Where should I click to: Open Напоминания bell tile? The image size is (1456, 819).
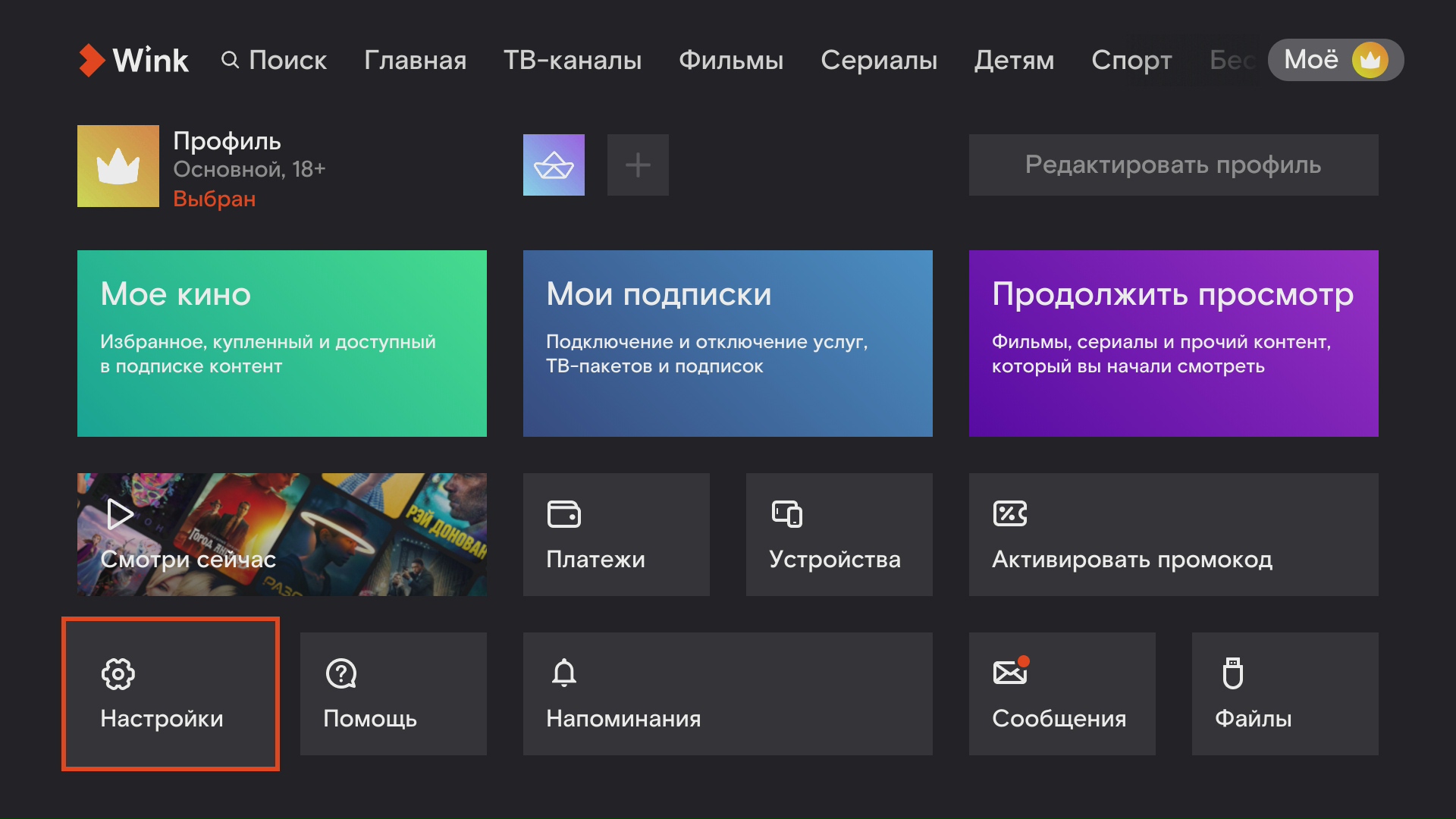[727, 694]
